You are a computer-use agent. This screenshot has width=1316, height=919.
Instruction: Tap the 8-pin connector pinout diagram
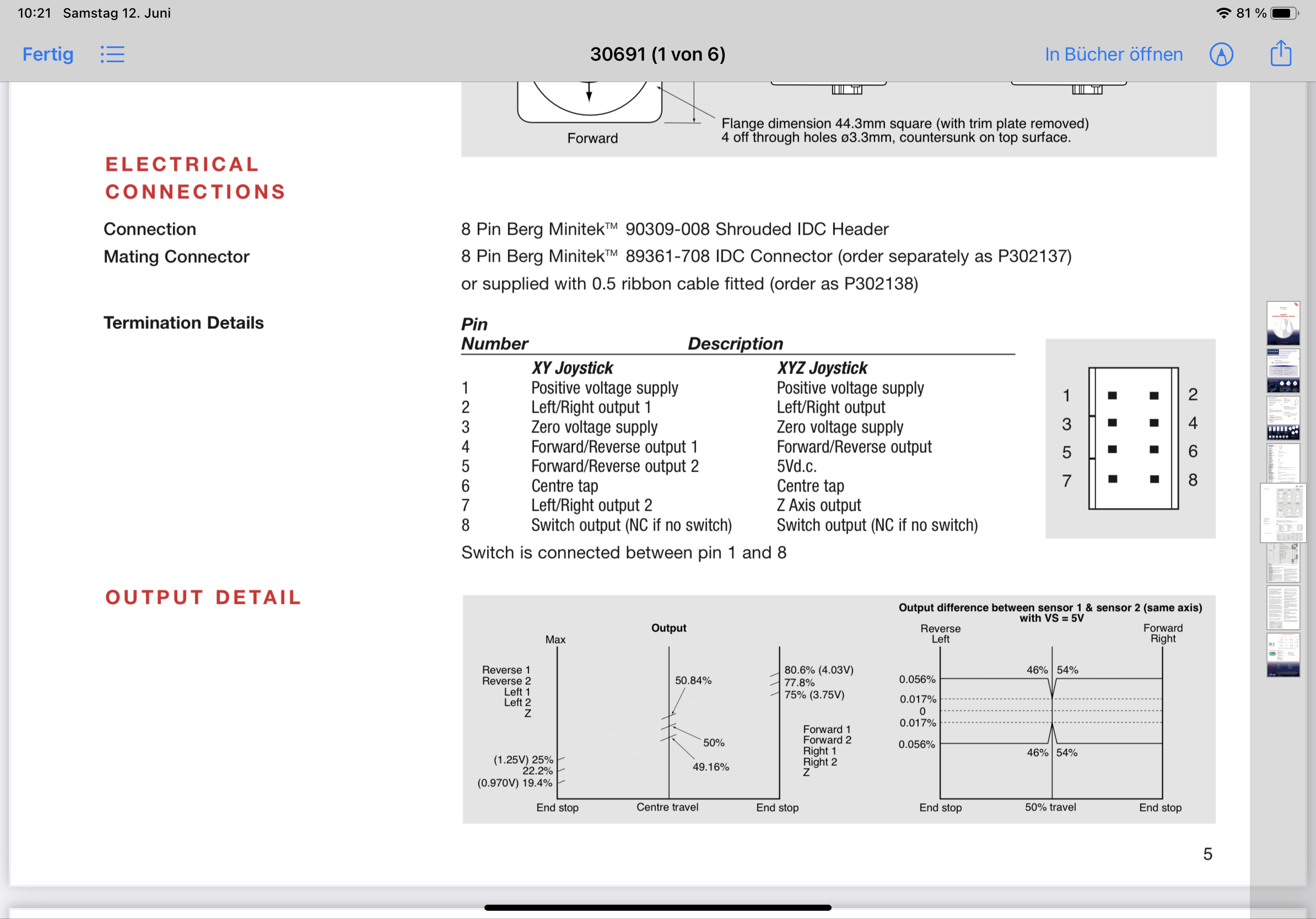[x=1132, y=439]
